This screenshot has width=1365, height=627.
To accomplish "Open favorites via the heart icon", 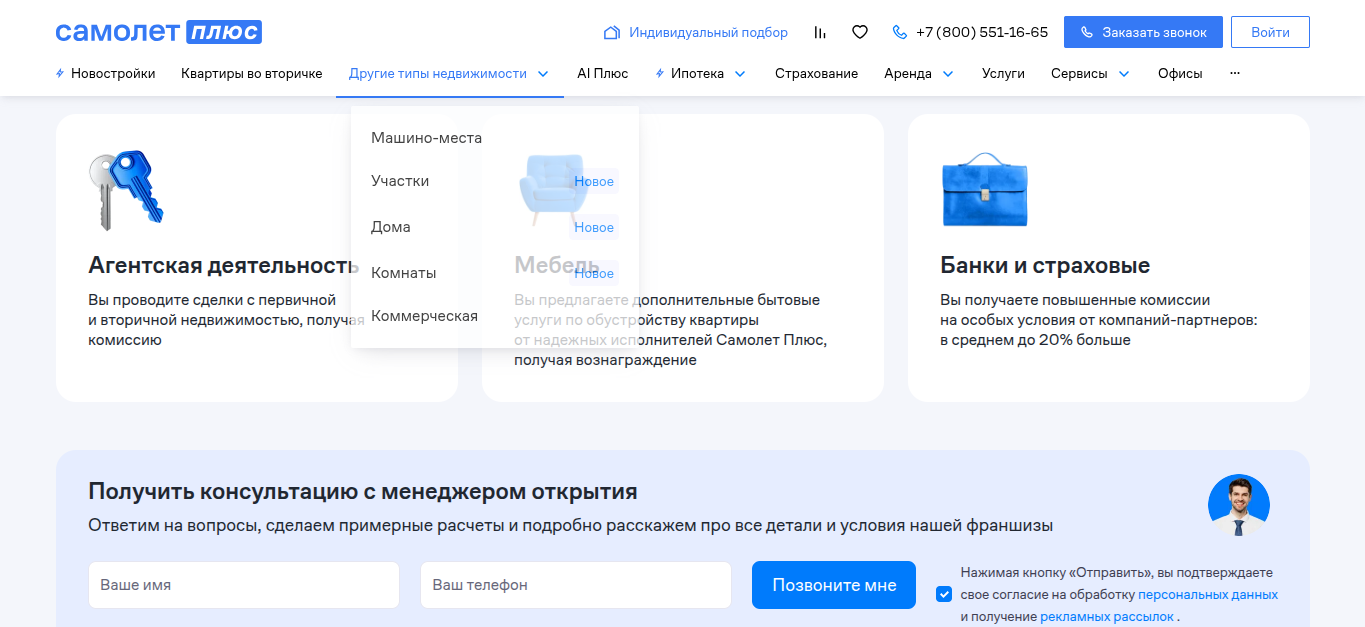I will [859, 32].
